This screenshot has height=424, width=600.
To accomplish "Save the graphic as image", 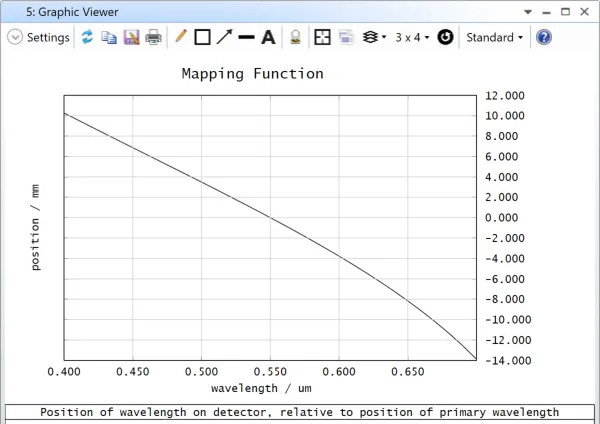I will pyautogui.click(x=131, y=37).
